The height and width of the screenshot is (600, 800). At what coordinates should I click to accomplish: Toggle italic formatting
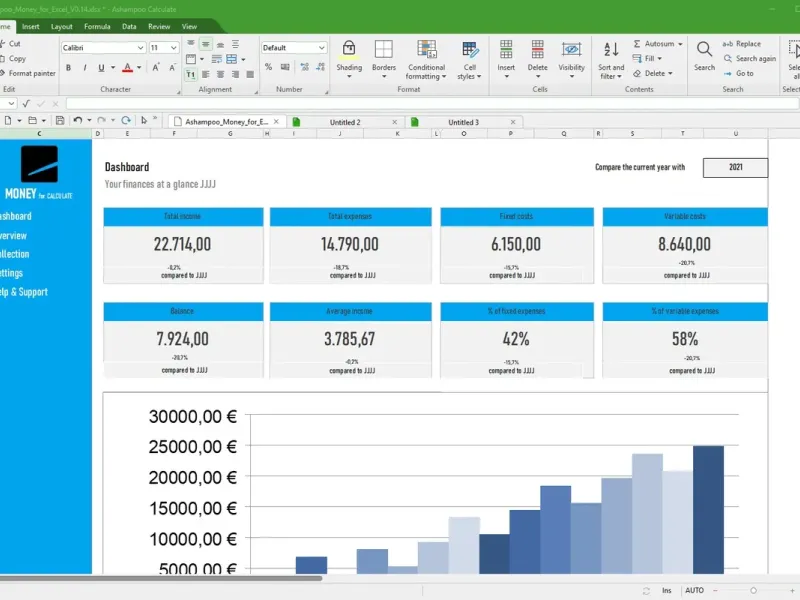click(x=85, y=68)
